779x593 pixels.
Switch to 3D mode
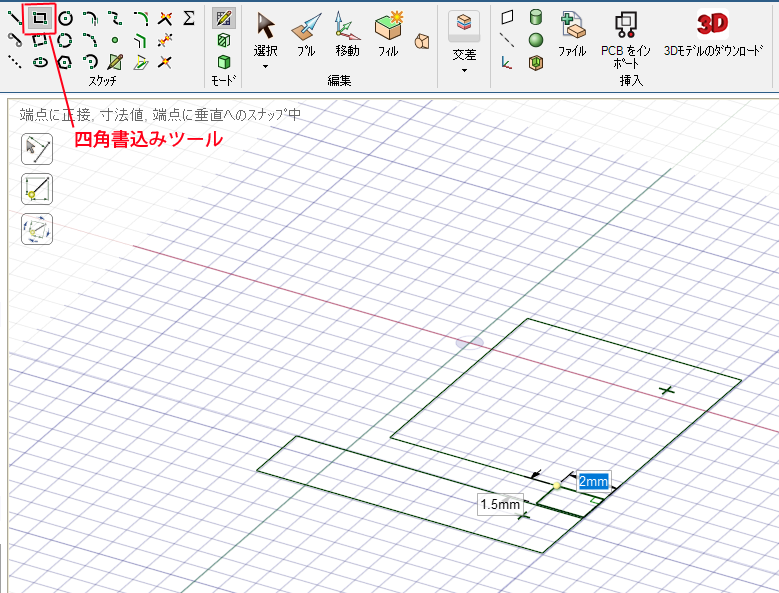[x=224, y=62]
